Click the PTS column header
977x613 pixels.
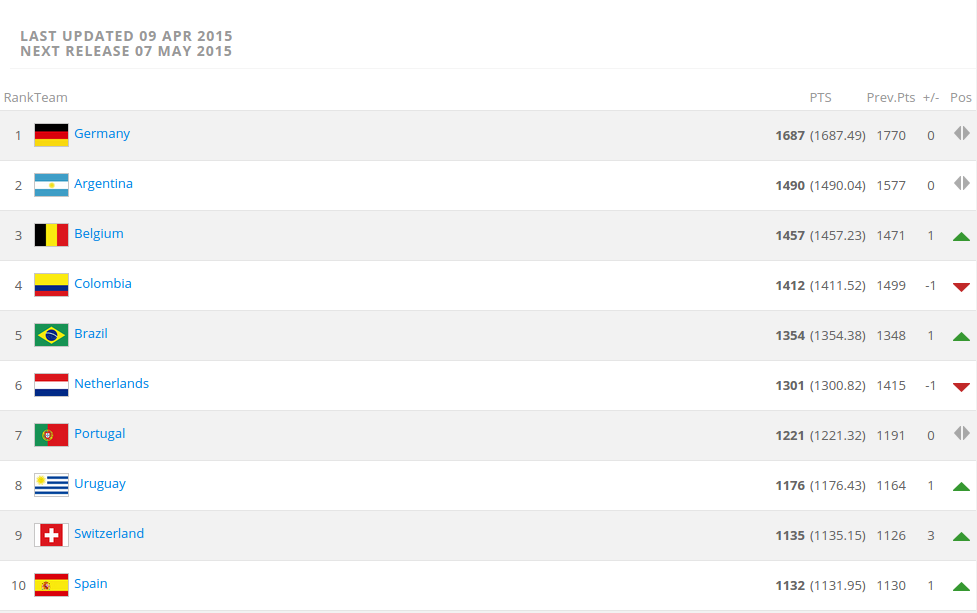click(820, 98)
